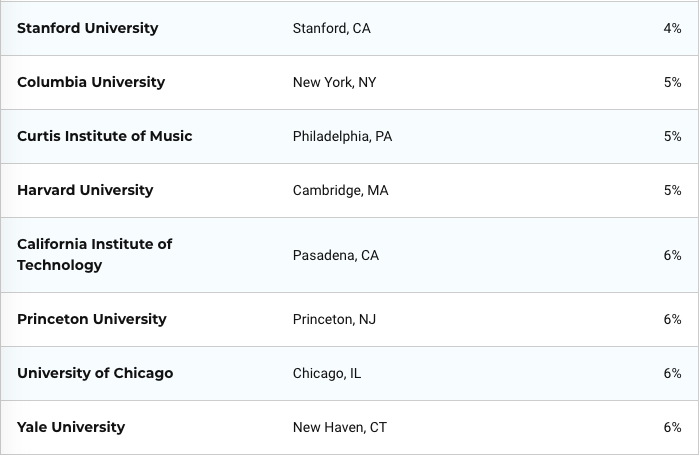The image size is (700, 455).
Task: Click the Stanford, CA location cell
Action: 332,29
